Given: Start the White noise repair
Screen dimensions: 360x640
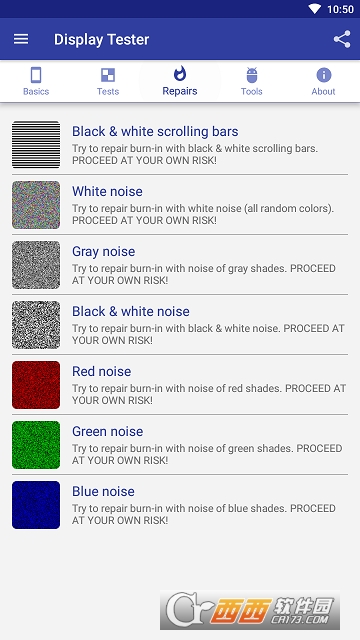Looking at the screenshot, I should (180, 204).
